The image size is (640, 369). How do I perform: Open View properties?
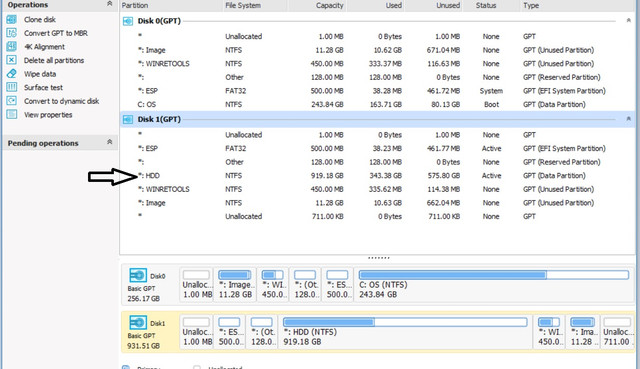[x=48, y=115]
